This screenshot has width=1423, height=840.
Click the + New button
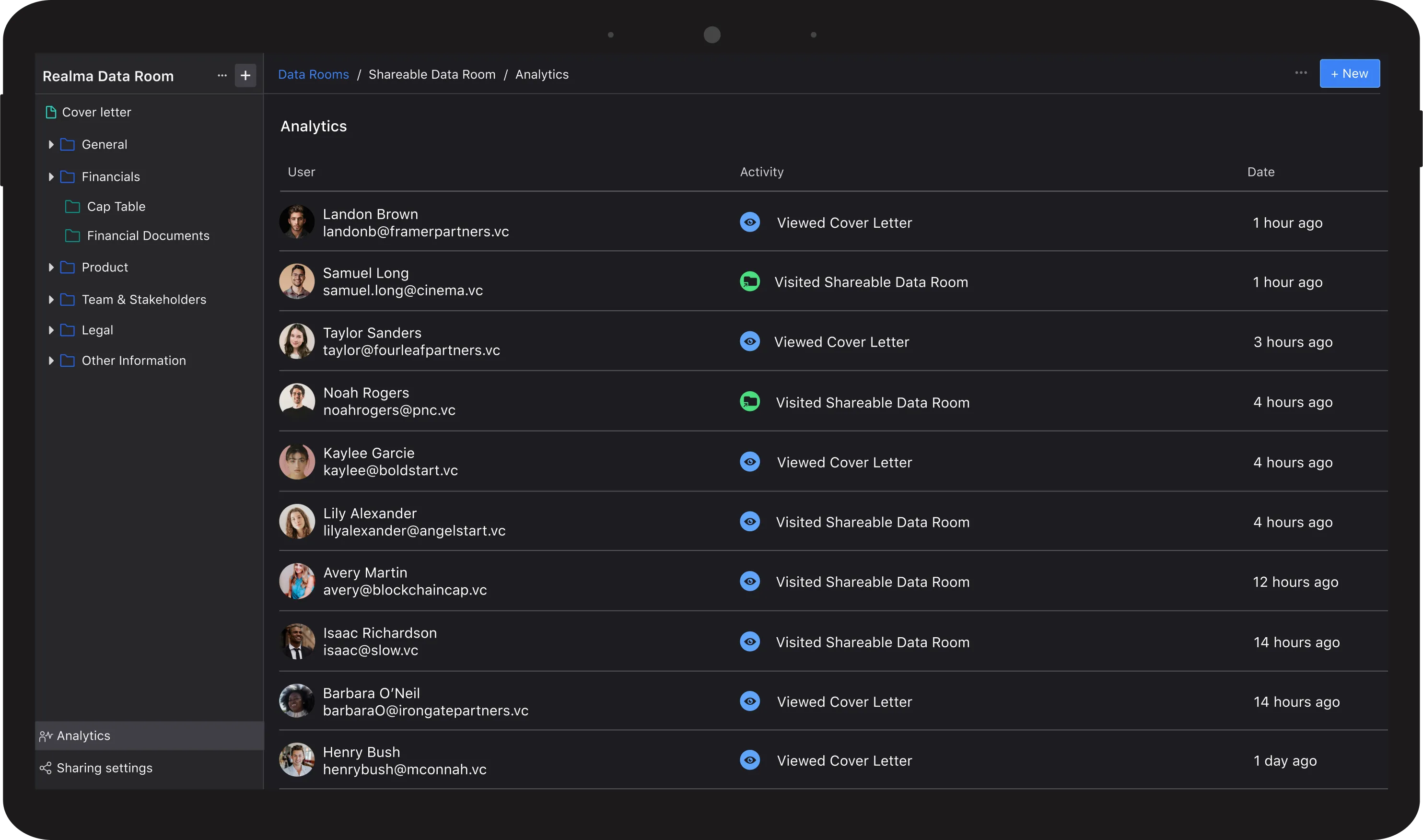point(1349,73)
